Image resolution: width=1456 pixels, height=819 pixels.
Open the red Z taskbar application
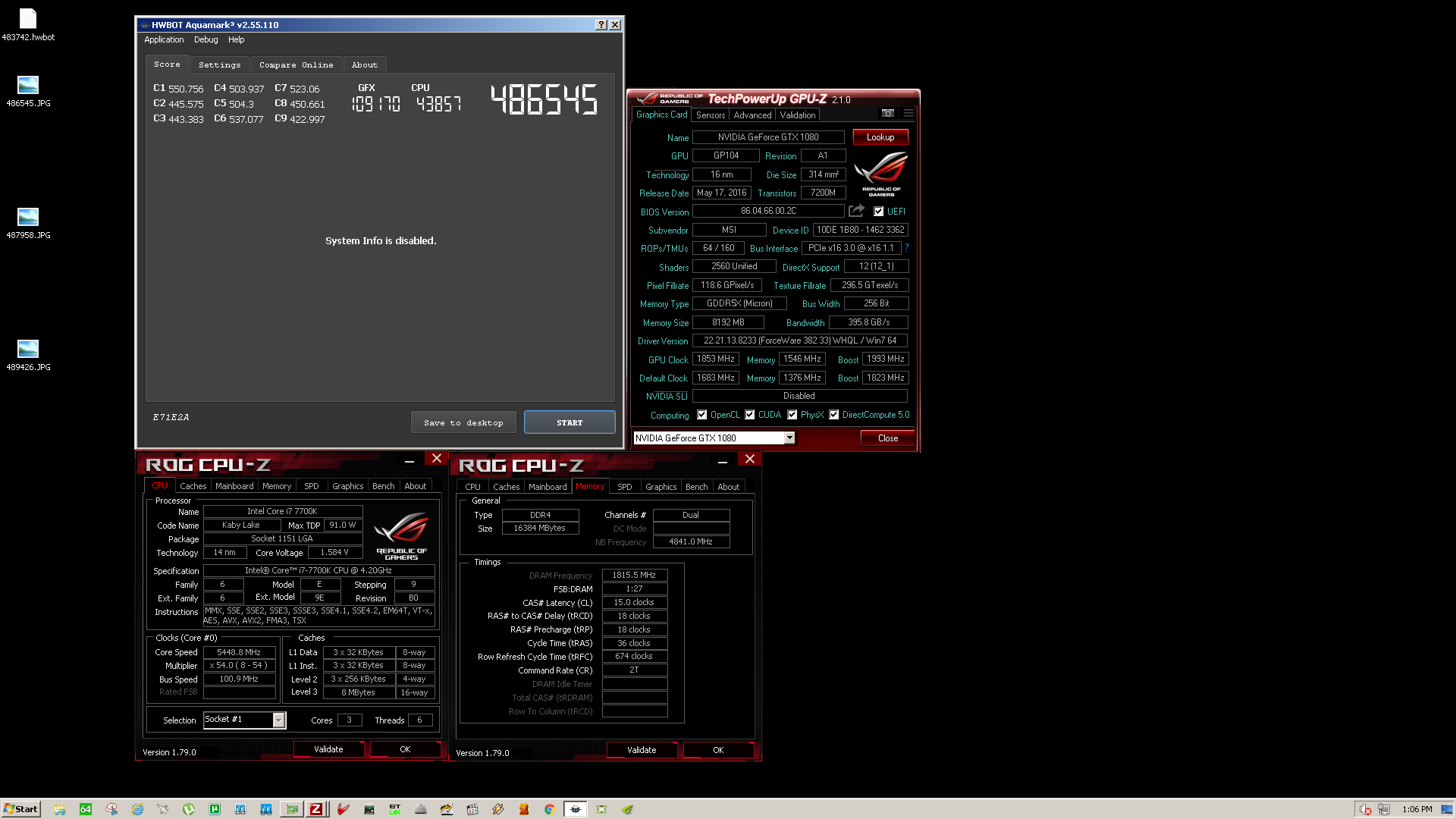(316, 809)
